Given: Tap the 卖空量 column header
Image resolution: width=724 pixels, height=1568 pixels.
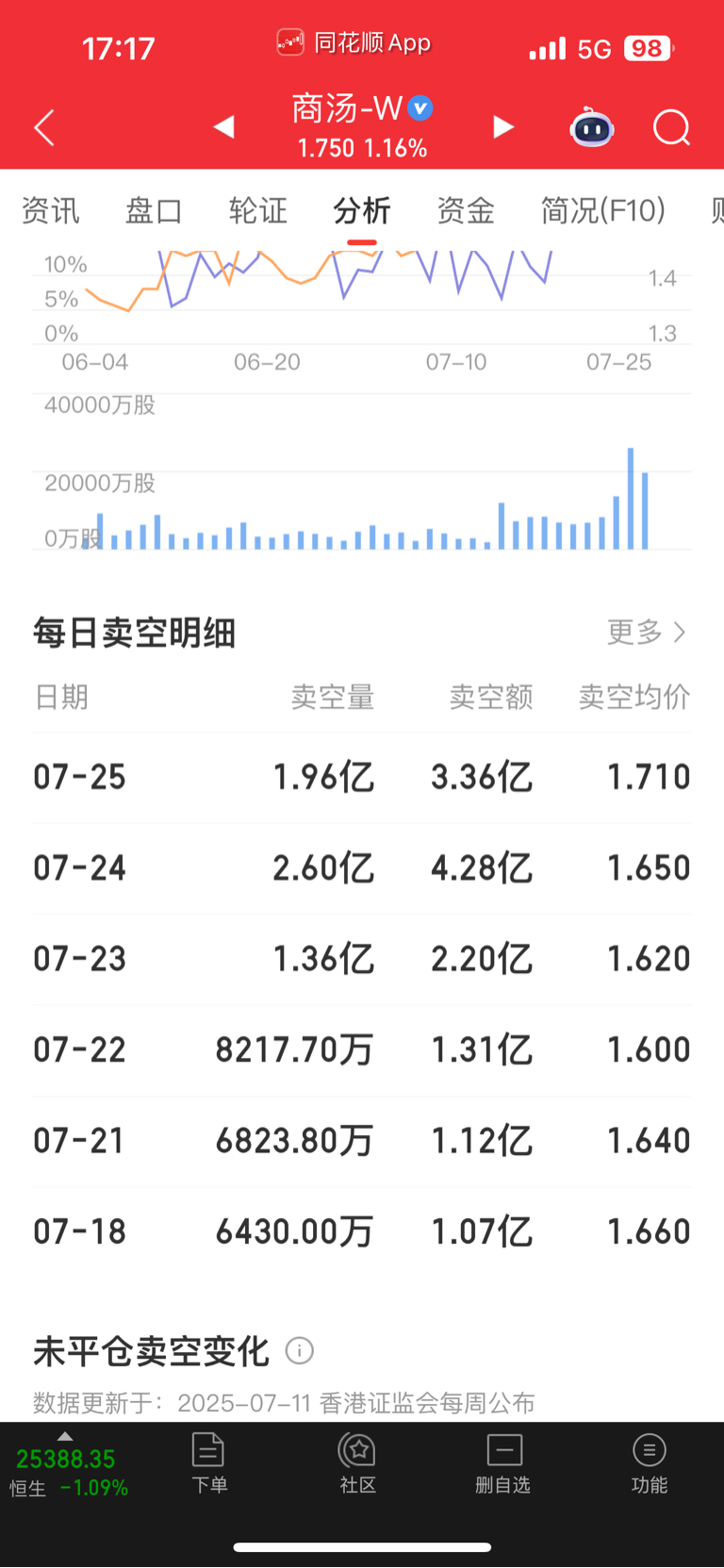Looking at the screenshot, I should (333, 697).
